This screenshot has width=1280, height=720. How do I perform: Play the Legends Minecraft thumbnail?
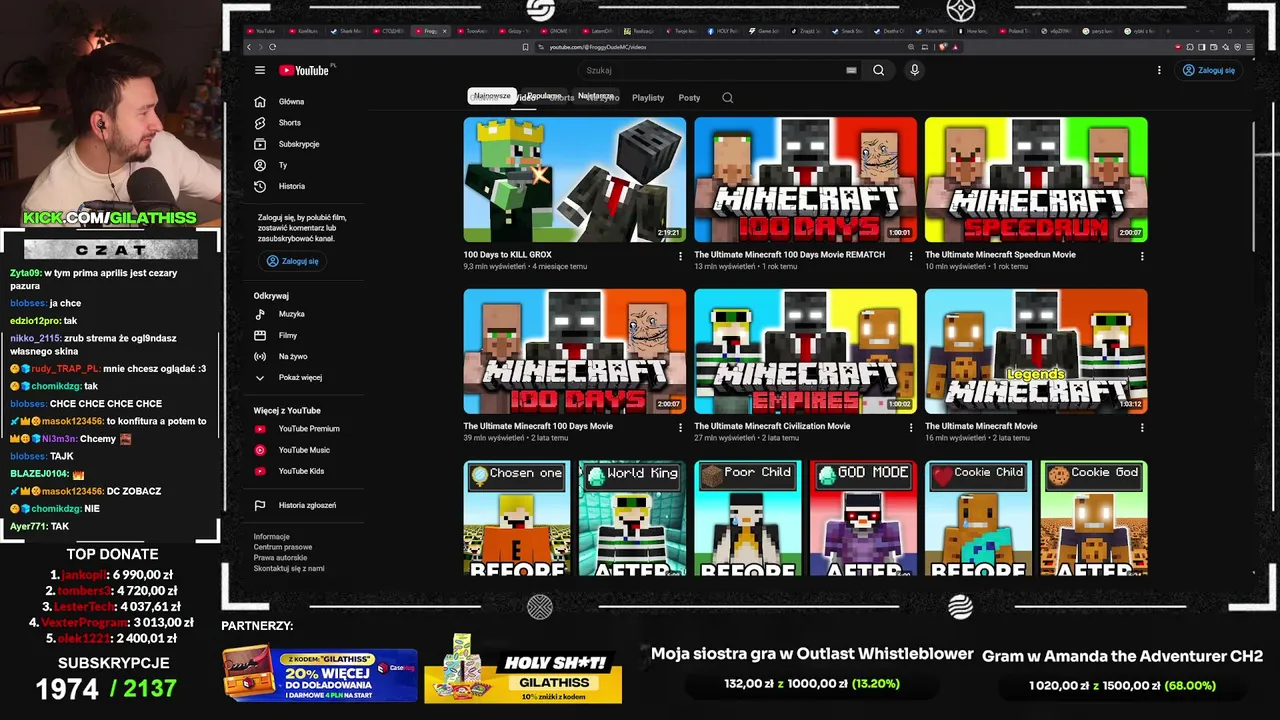click(x=1036, y=351)
